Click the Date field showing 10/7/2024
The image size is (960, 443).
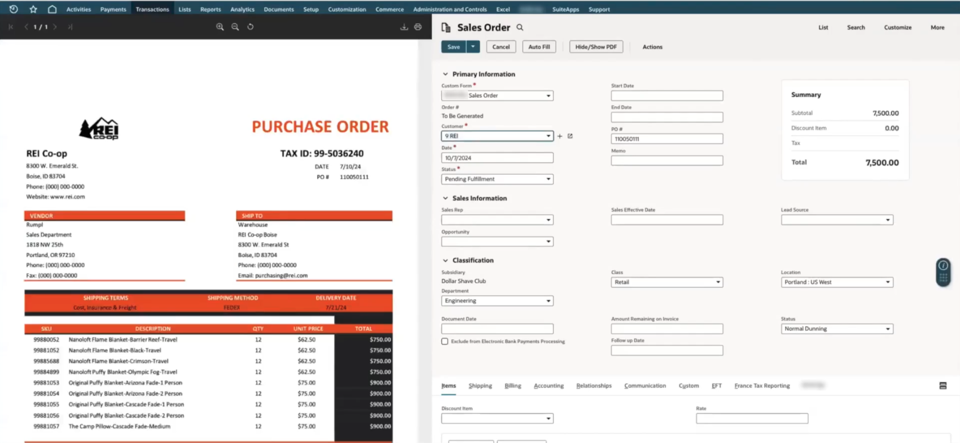point(497,158)
